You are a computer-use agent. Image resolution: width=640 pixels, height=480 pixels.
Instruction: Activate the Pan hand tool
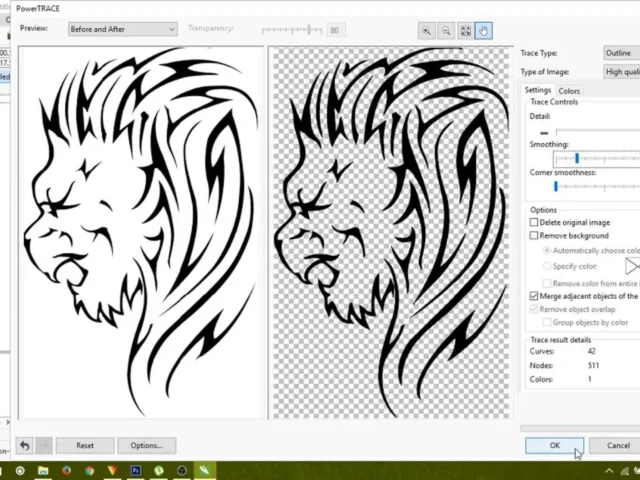(484, 32)
